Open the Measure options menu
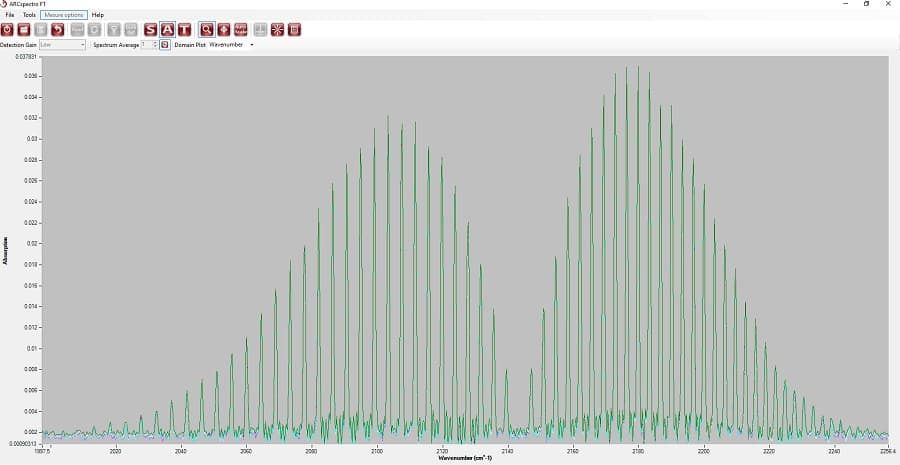900x465 pixels. point(65,15)
